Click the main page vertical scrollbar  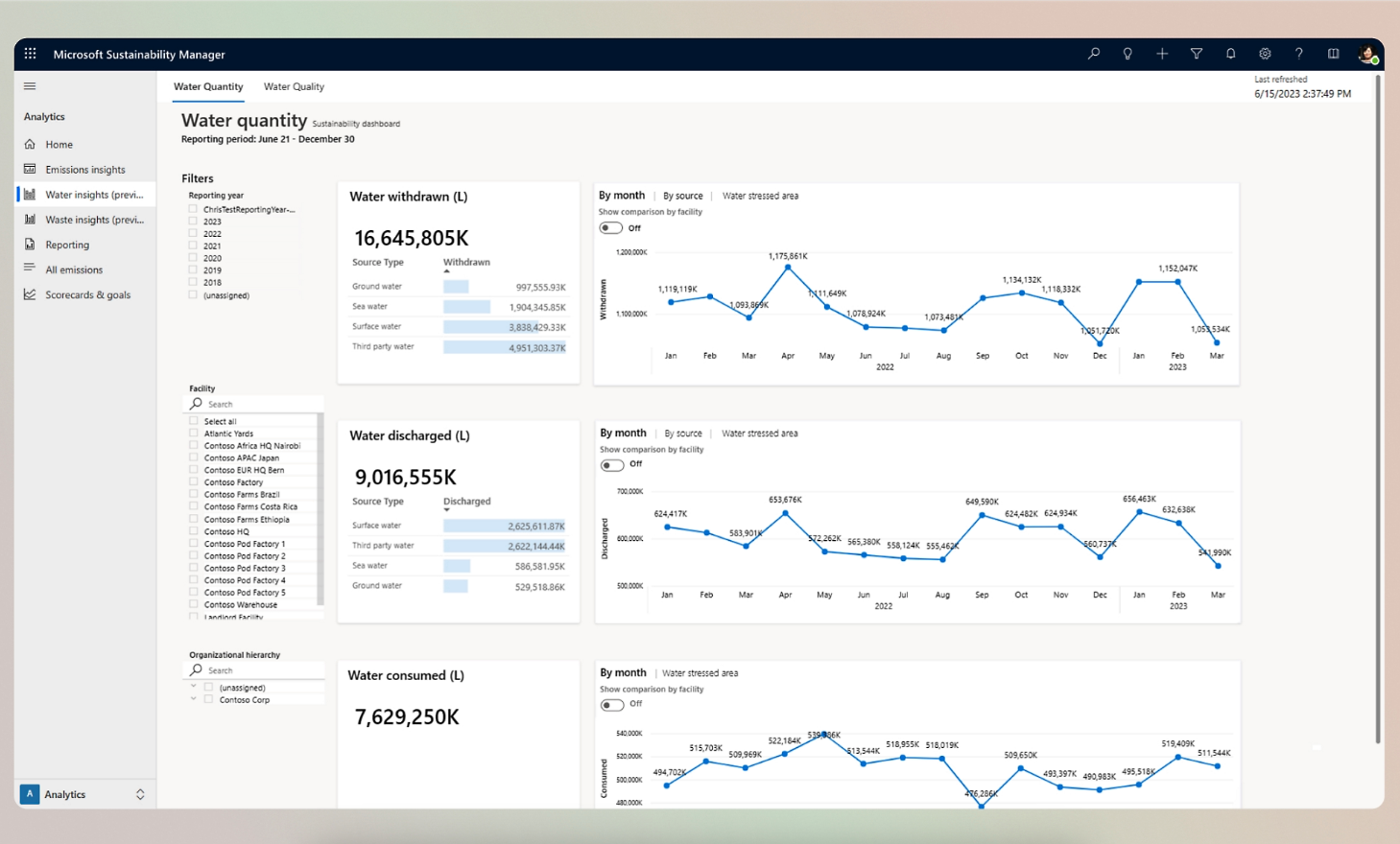coord(1379,409)
